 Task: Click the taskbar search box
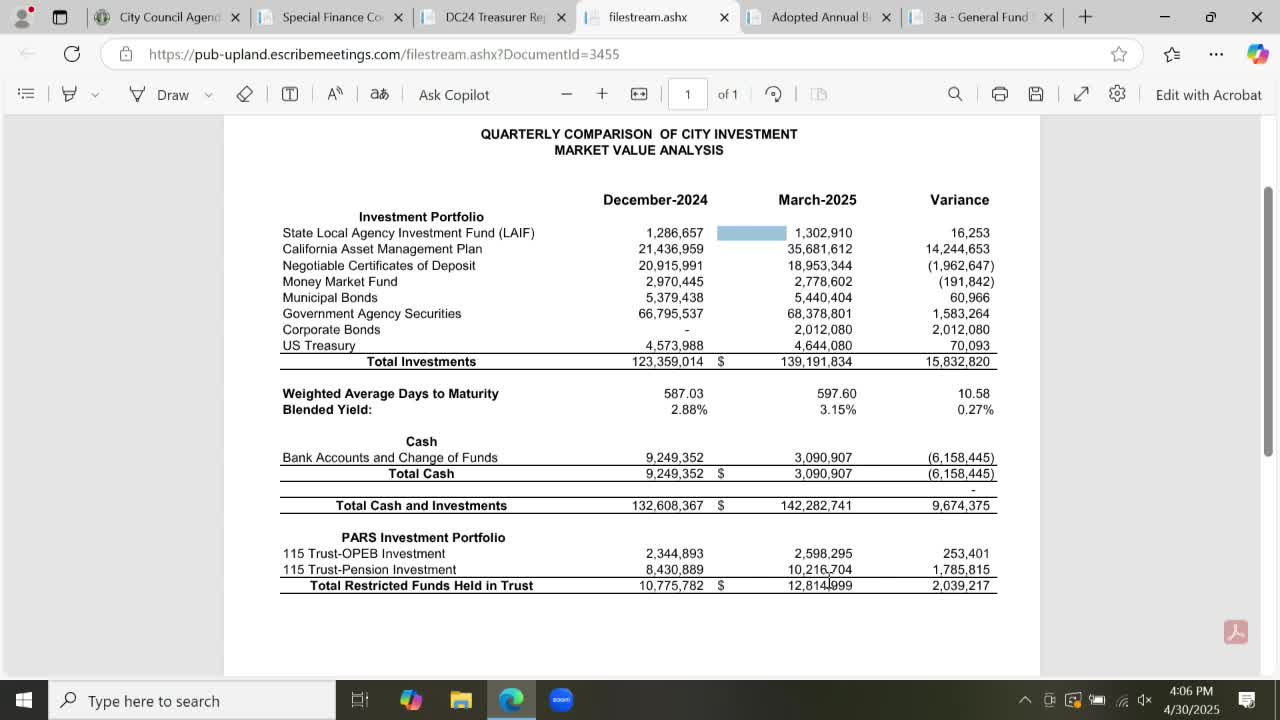[x=192, y=700]
